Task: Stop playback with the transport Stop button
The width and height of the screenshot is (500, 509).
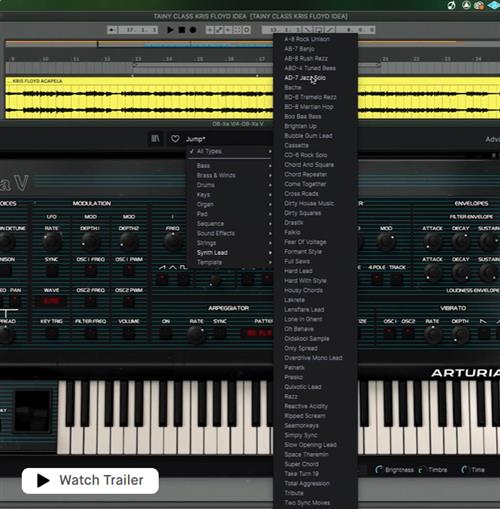Action: pyautogui.click(x=182, y=30)
